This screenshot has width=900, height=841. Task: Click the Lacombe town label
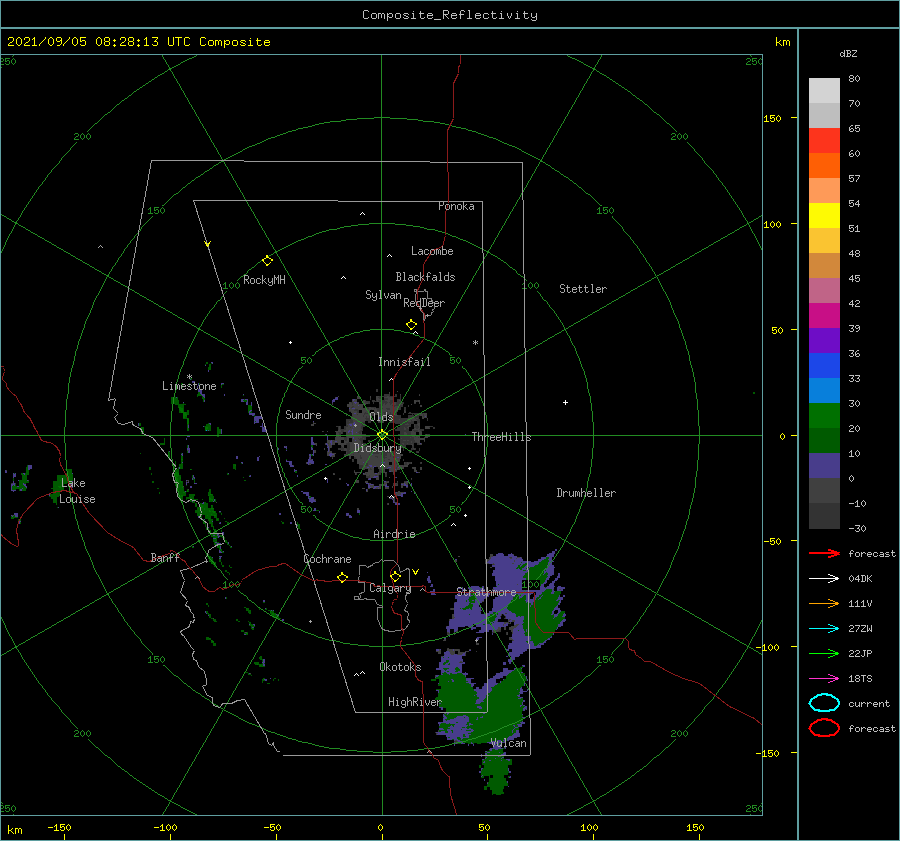click(x=432, y=251)
